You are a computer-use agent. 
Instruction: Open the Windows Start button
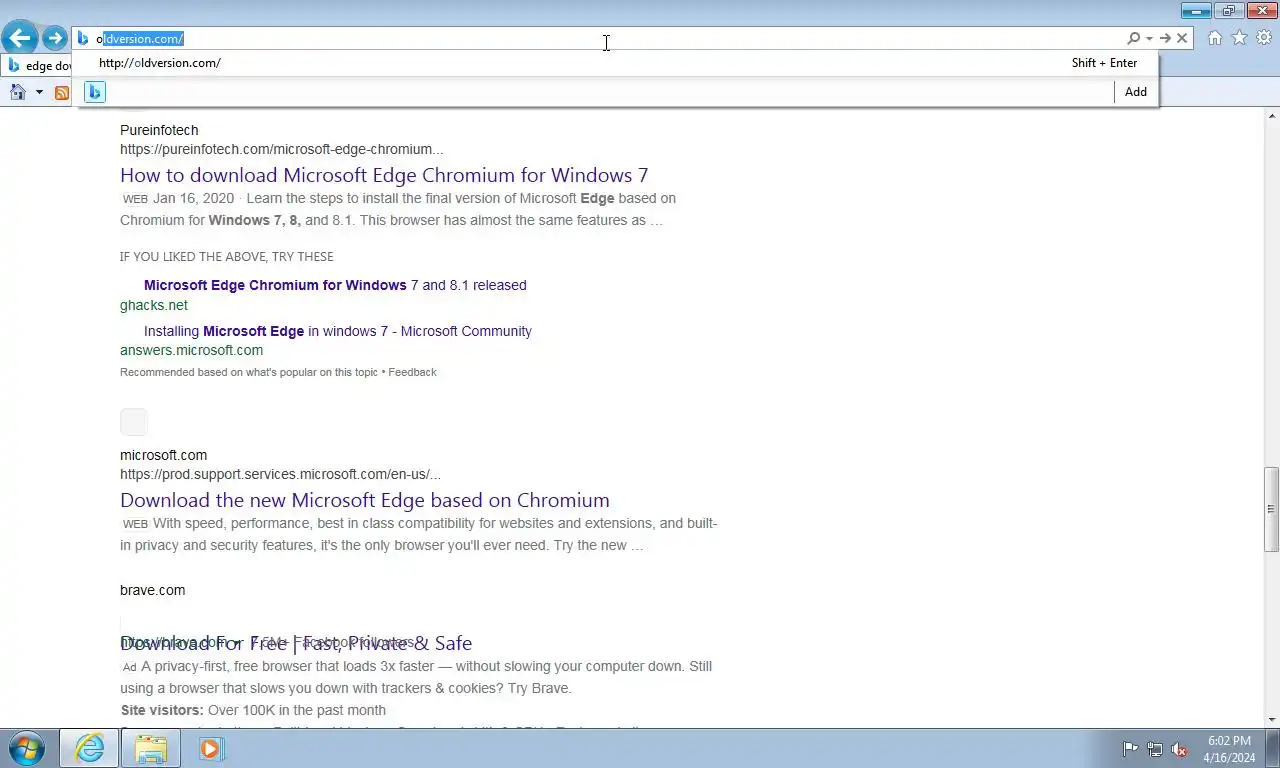point(26,748)
